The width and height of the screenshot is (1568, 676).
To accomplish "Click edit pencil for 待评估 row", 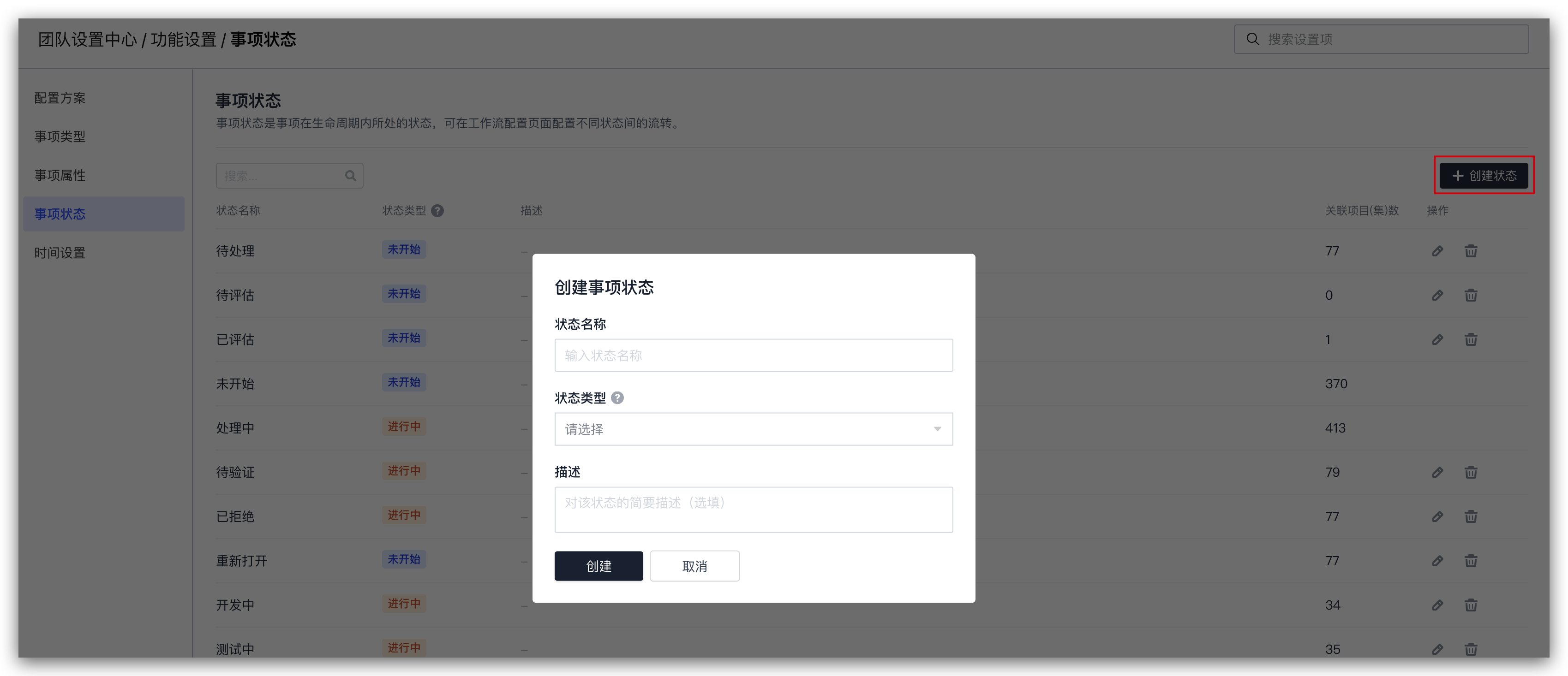I will [x=1437, y=295].
